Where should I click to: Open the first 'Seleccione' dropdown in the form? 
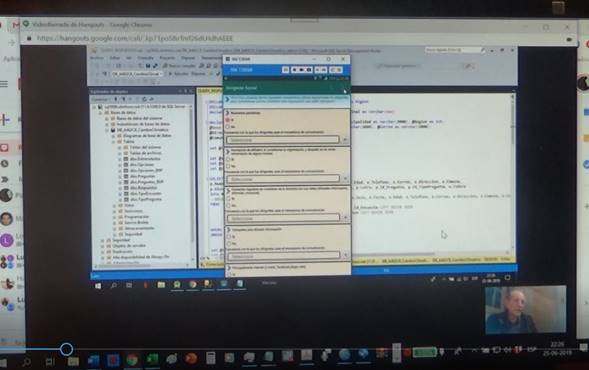pos(283,140)
